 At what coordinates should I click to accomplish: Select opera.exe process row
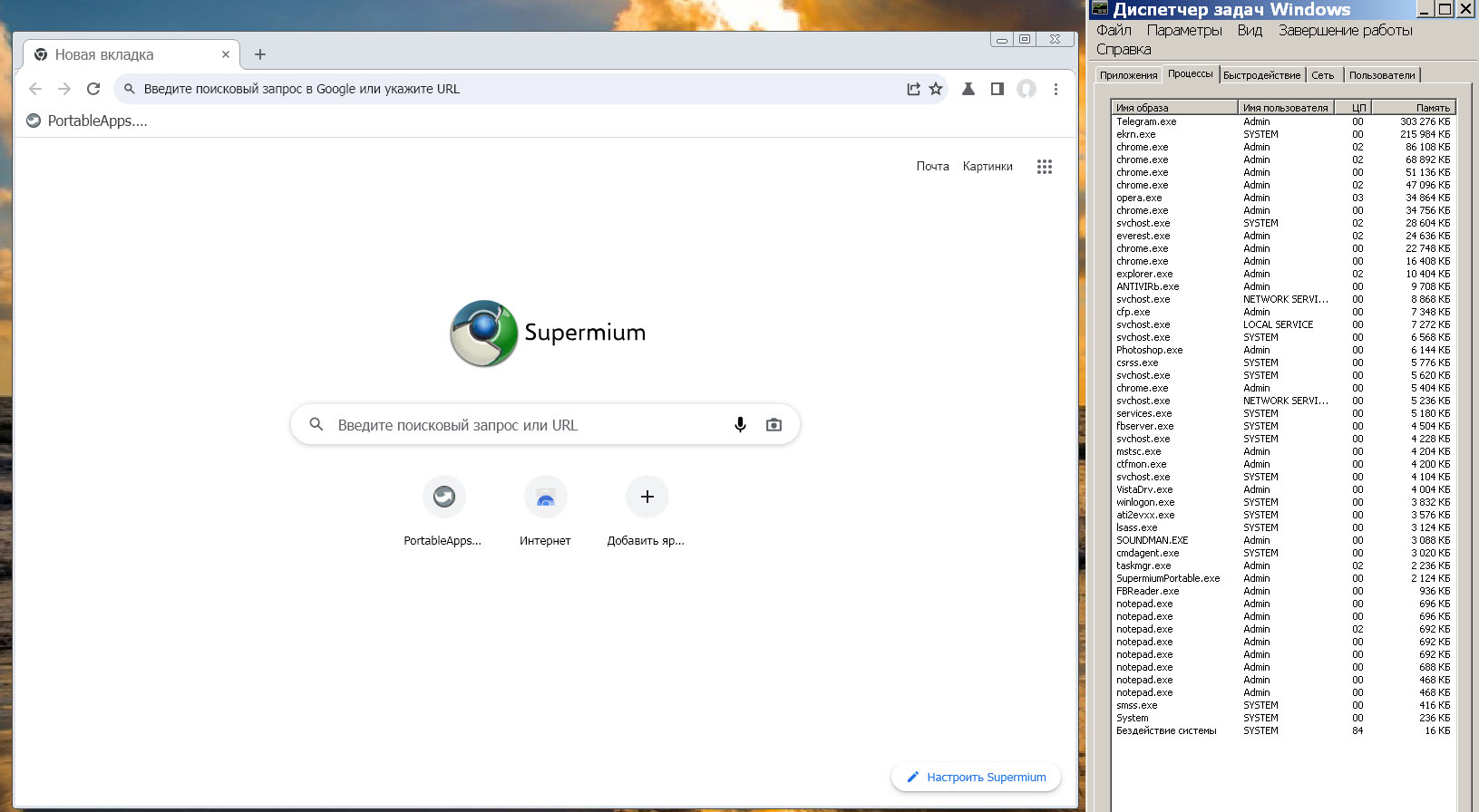pos(1283,198)
